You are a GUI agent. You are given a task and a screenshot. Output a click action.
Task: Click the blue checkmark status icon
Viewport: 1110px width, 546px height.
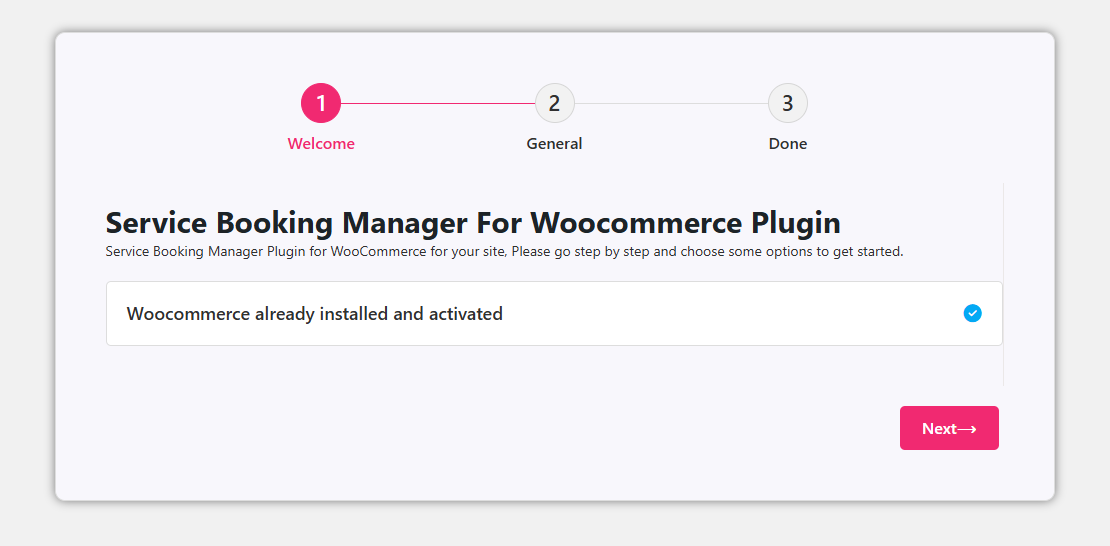(x=973, y=314)
